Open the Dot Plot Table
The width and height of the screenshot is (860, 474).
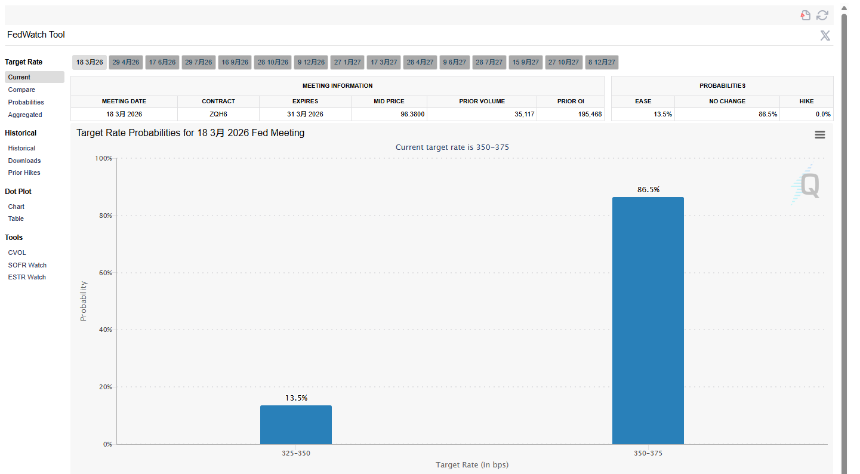tap(16, 218)
